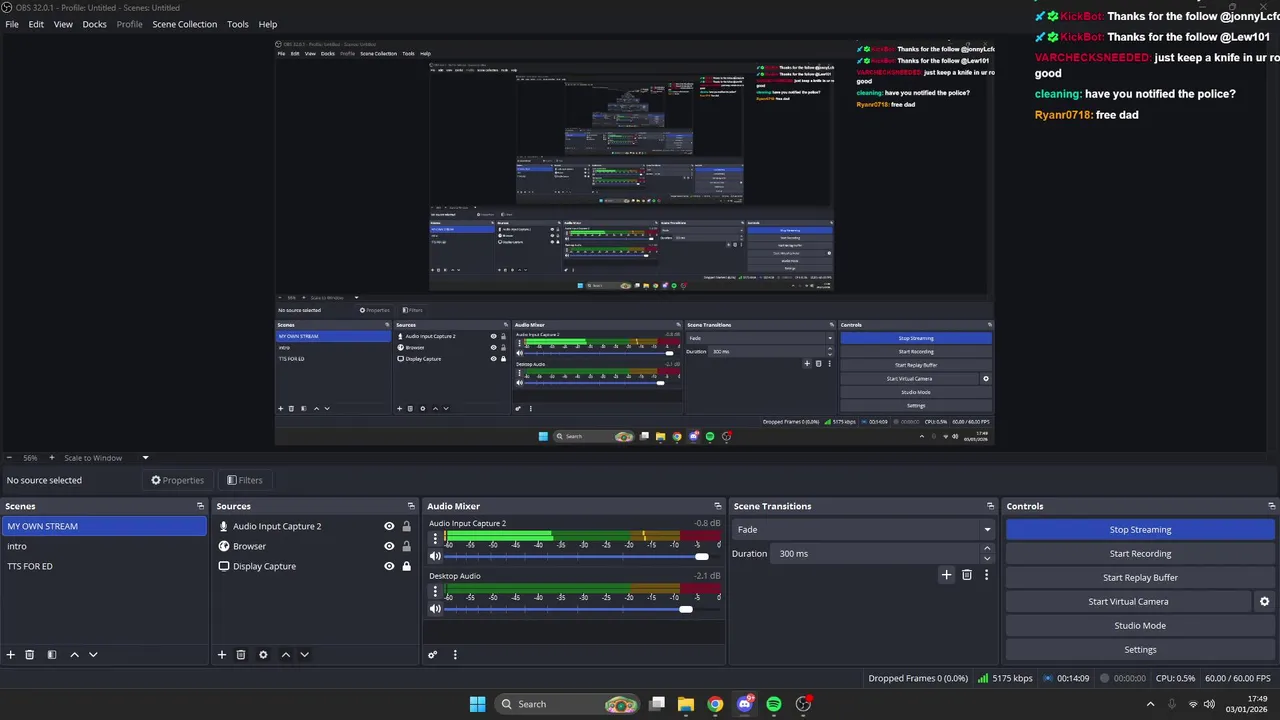Hide the Browser source
Viewport: 1280px width, 720px height.
pos(389,546)
